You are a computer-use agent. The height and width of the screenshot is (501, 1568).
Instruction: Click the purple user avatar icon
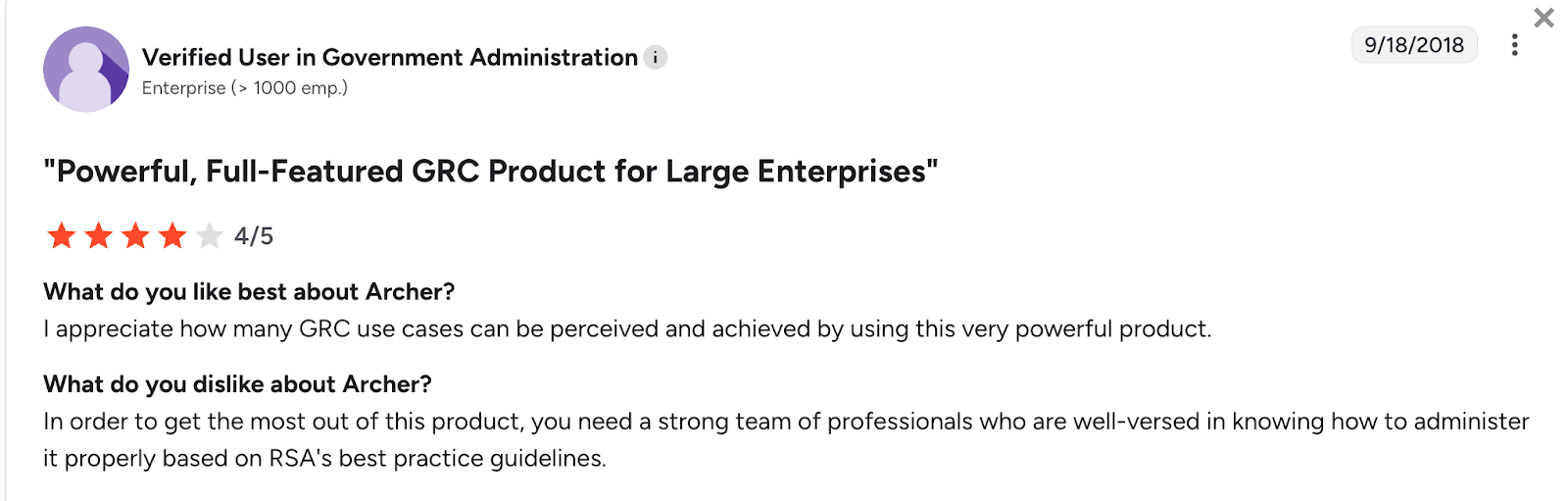(86, 69)
